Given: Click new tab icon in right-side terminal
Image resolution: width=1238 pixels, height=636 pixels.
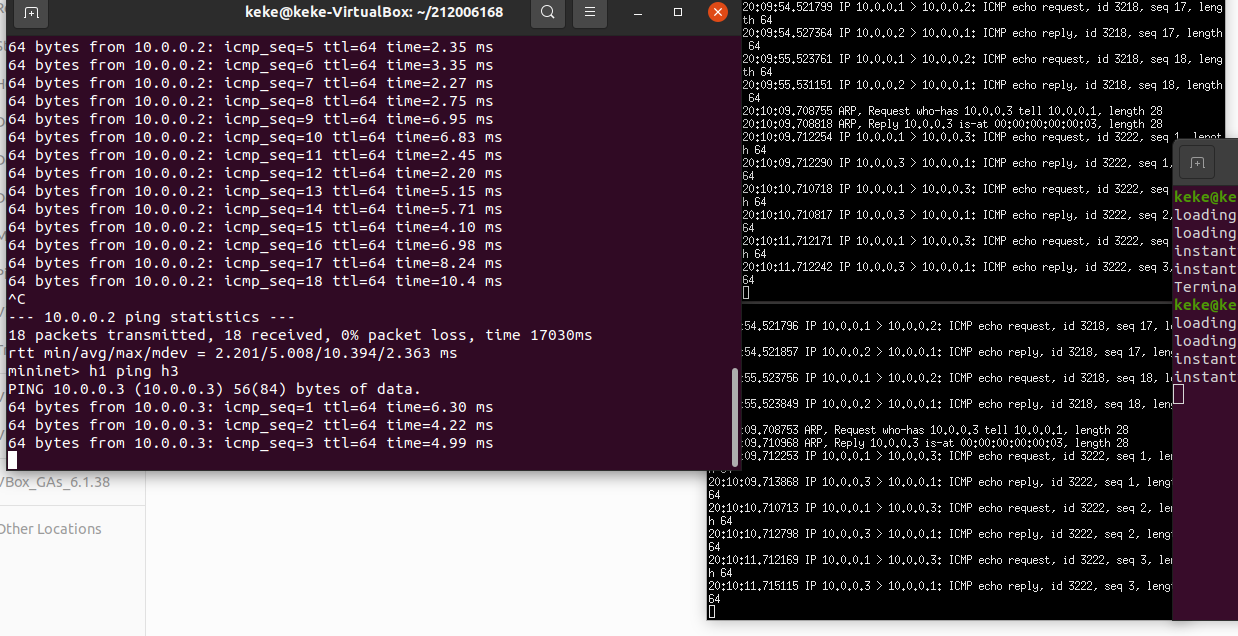Looking at the screenshot, I should [1197, 161].
